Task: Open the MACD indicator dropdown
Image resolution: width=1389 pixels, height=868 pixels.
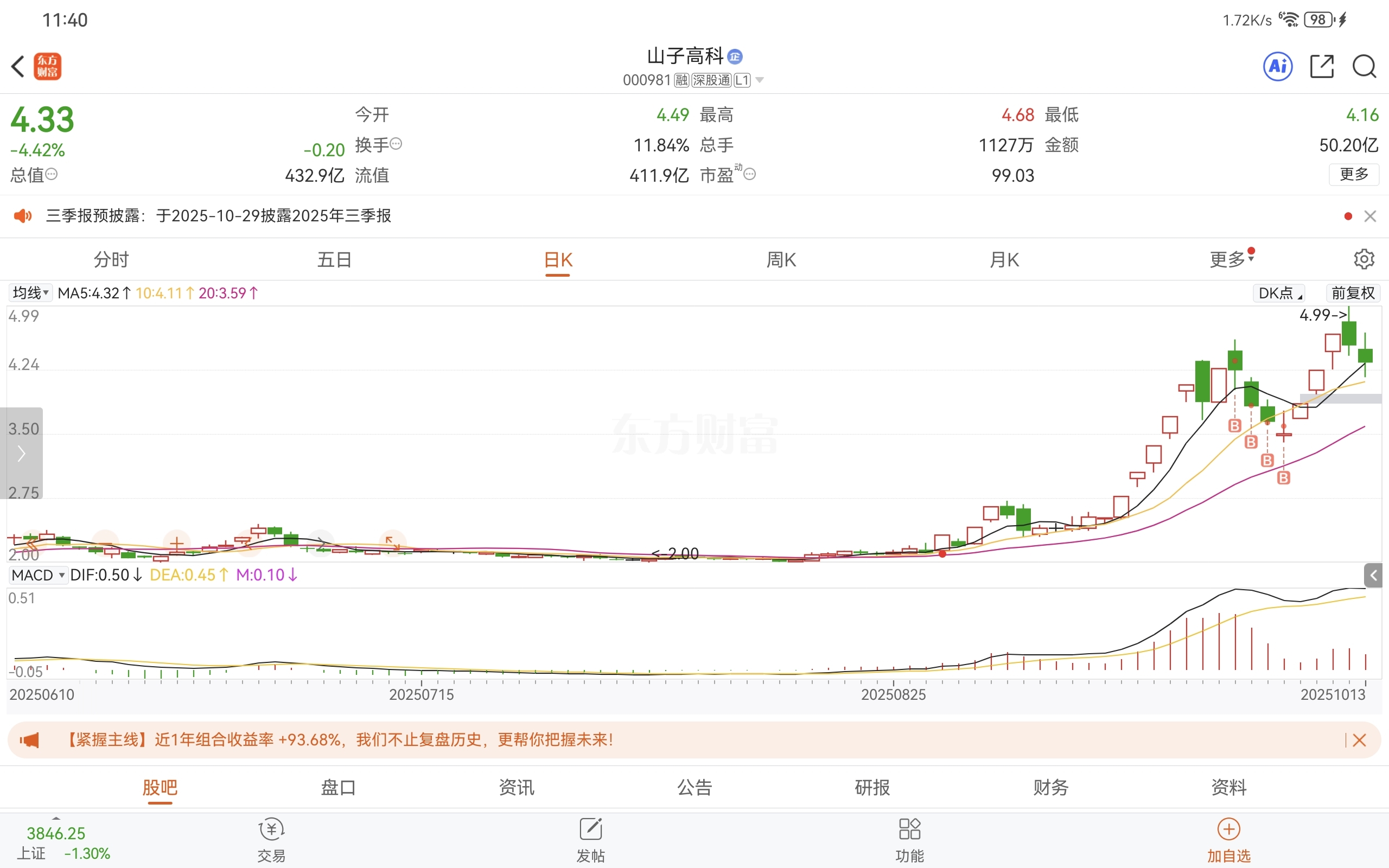Action: coord(38,575)
